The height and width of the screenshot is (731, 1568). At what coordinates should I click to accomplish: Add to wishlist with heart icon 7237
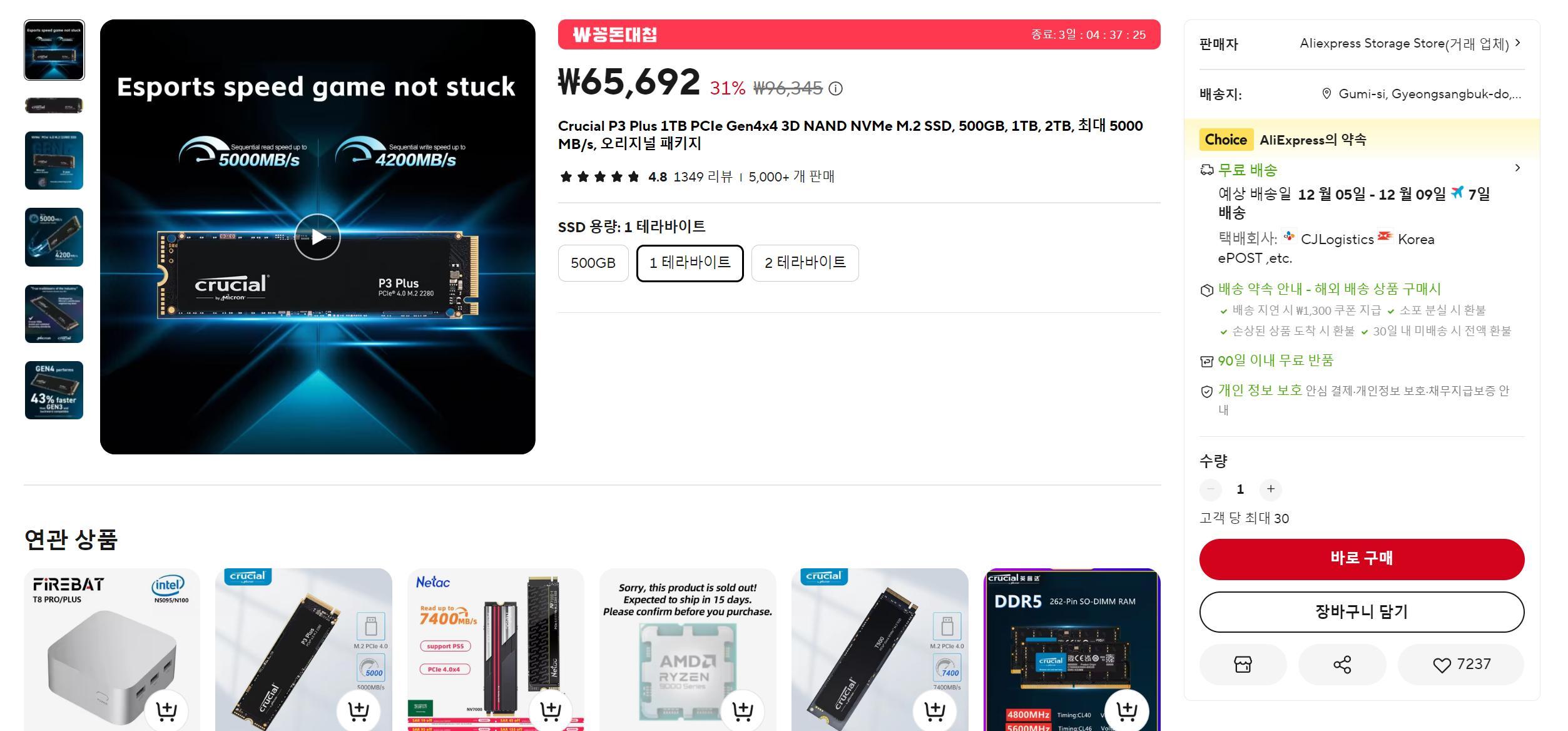1461,664
